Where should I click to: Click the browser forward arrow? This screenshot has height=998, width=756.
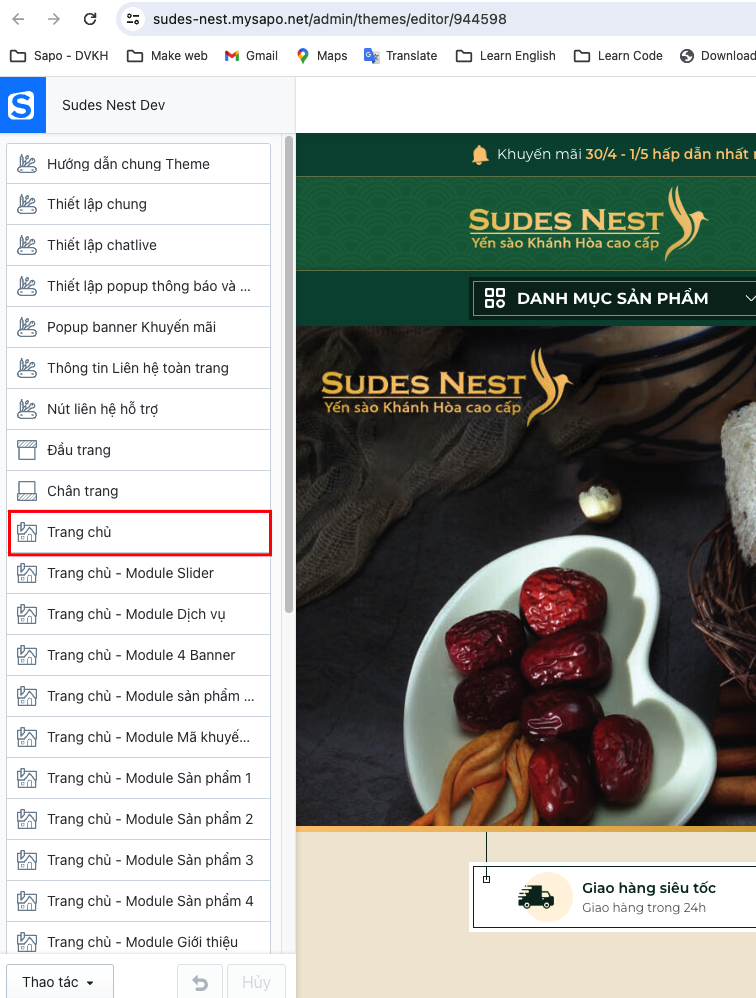click(54, 19)
